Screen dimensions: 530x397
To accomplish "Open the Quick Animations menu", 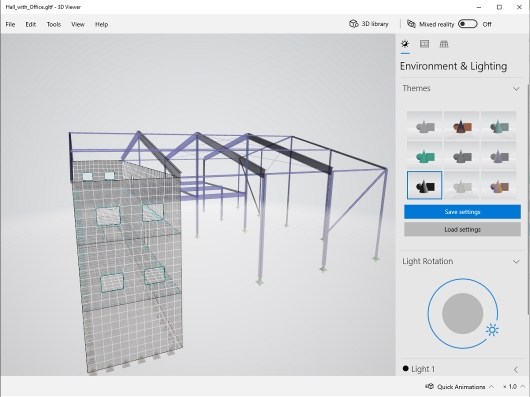I will (x=460, y=387).
